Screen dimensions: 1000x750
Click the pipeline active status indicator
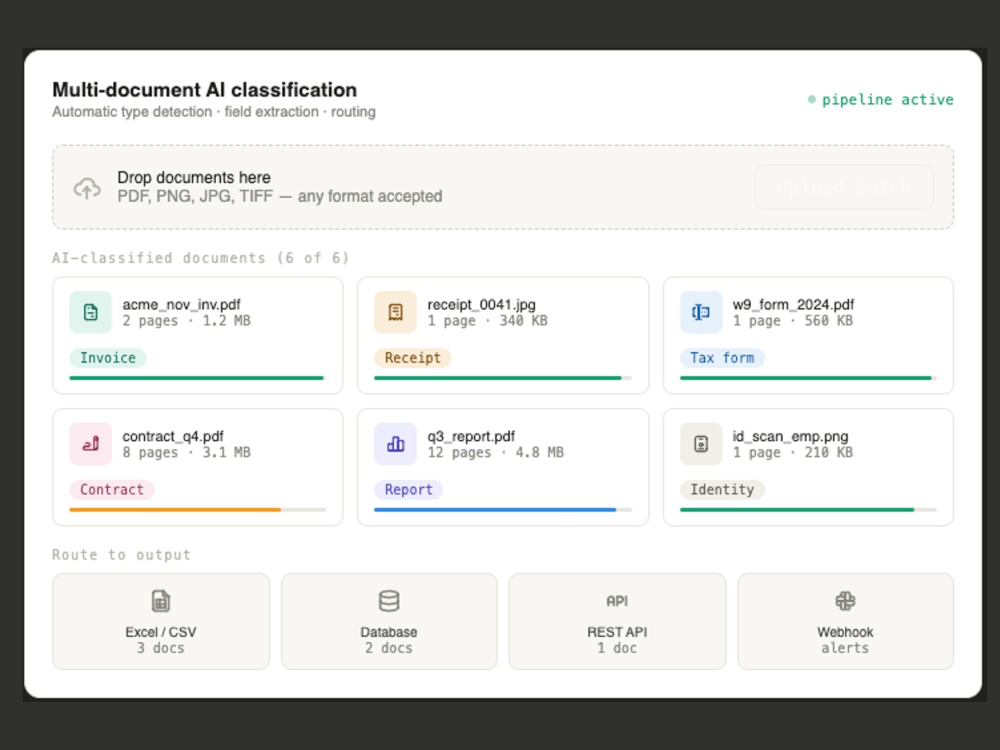point(880,99)
